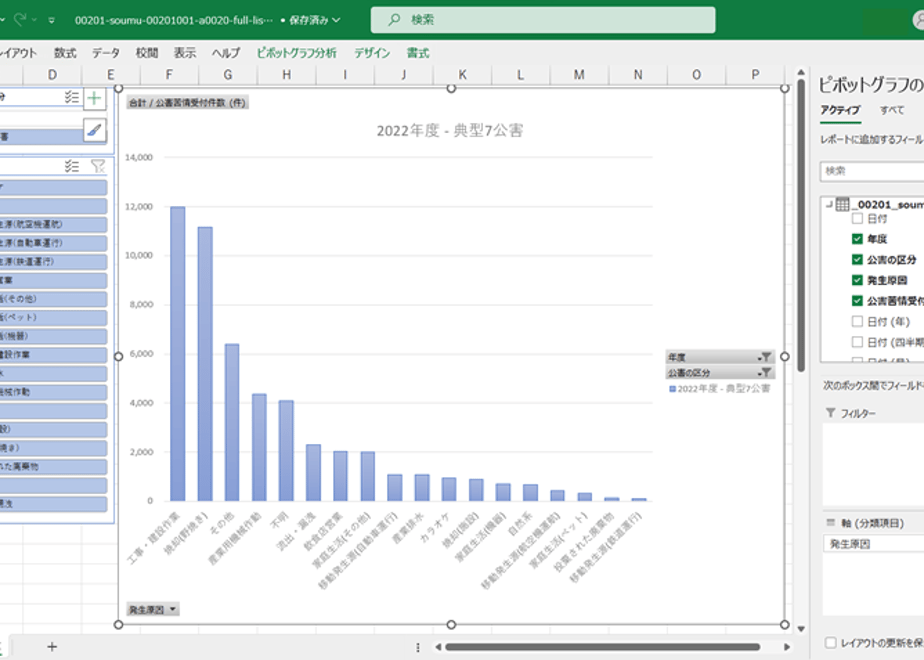Click the horizontal scrollbar thumb
Image resolution: width=924 pixels, height=660 pixels.
pyautogui.click(x=602, y=647)
